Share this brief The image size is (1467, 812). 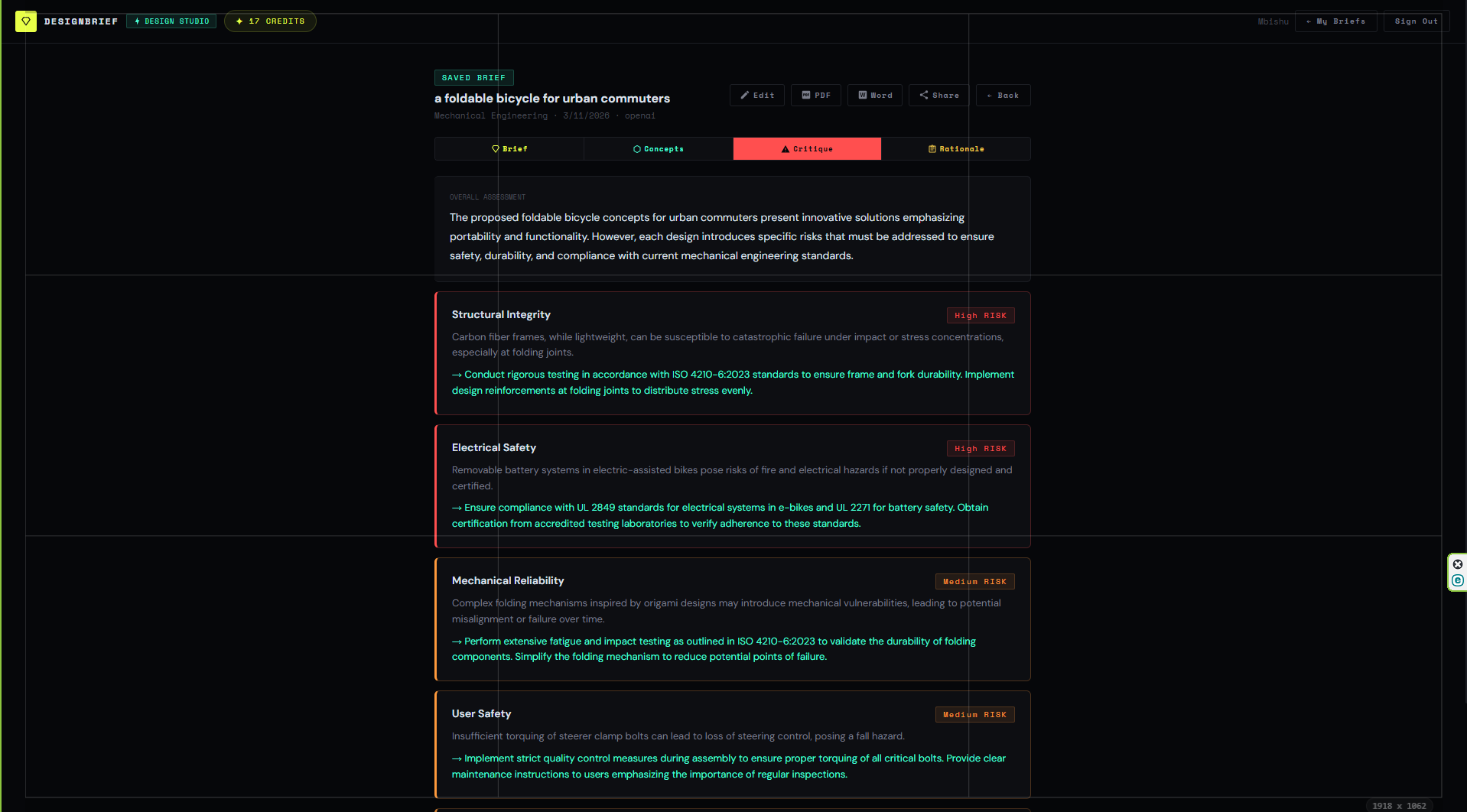[x=938, y=96]
